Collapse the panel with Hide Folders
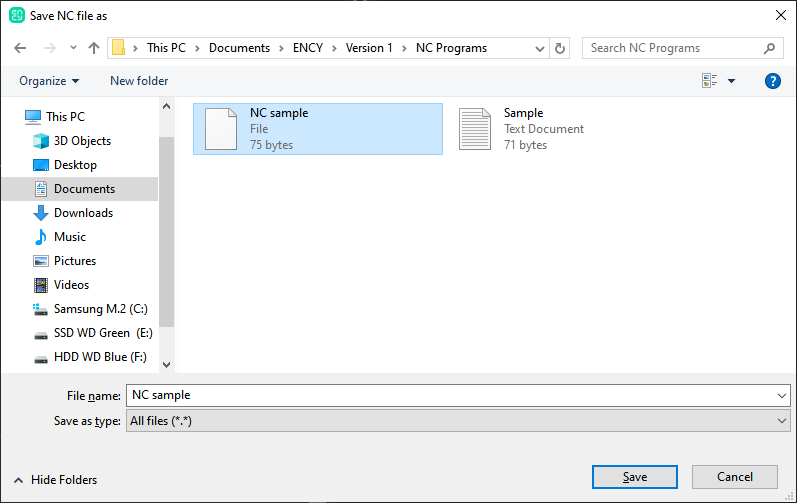This screenshot has height=503, width=797. (56, 480)
